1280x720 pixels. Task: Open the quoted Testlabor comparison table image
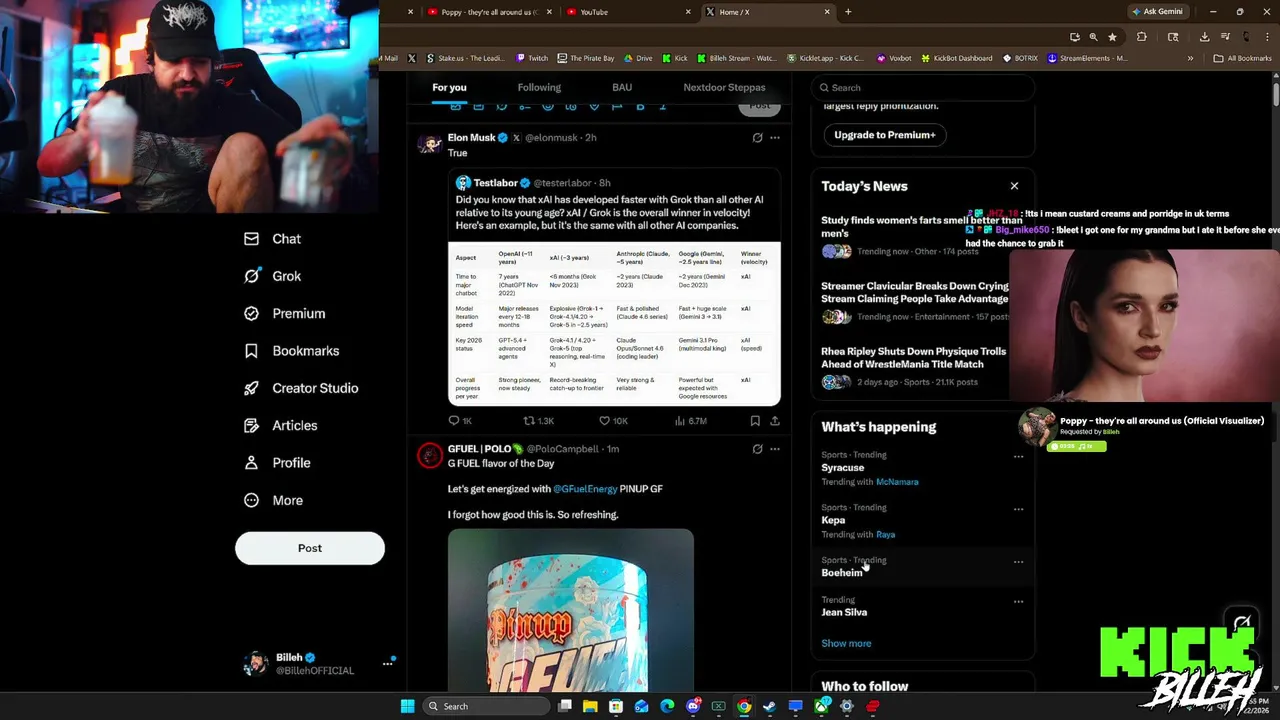pos(614,322)
